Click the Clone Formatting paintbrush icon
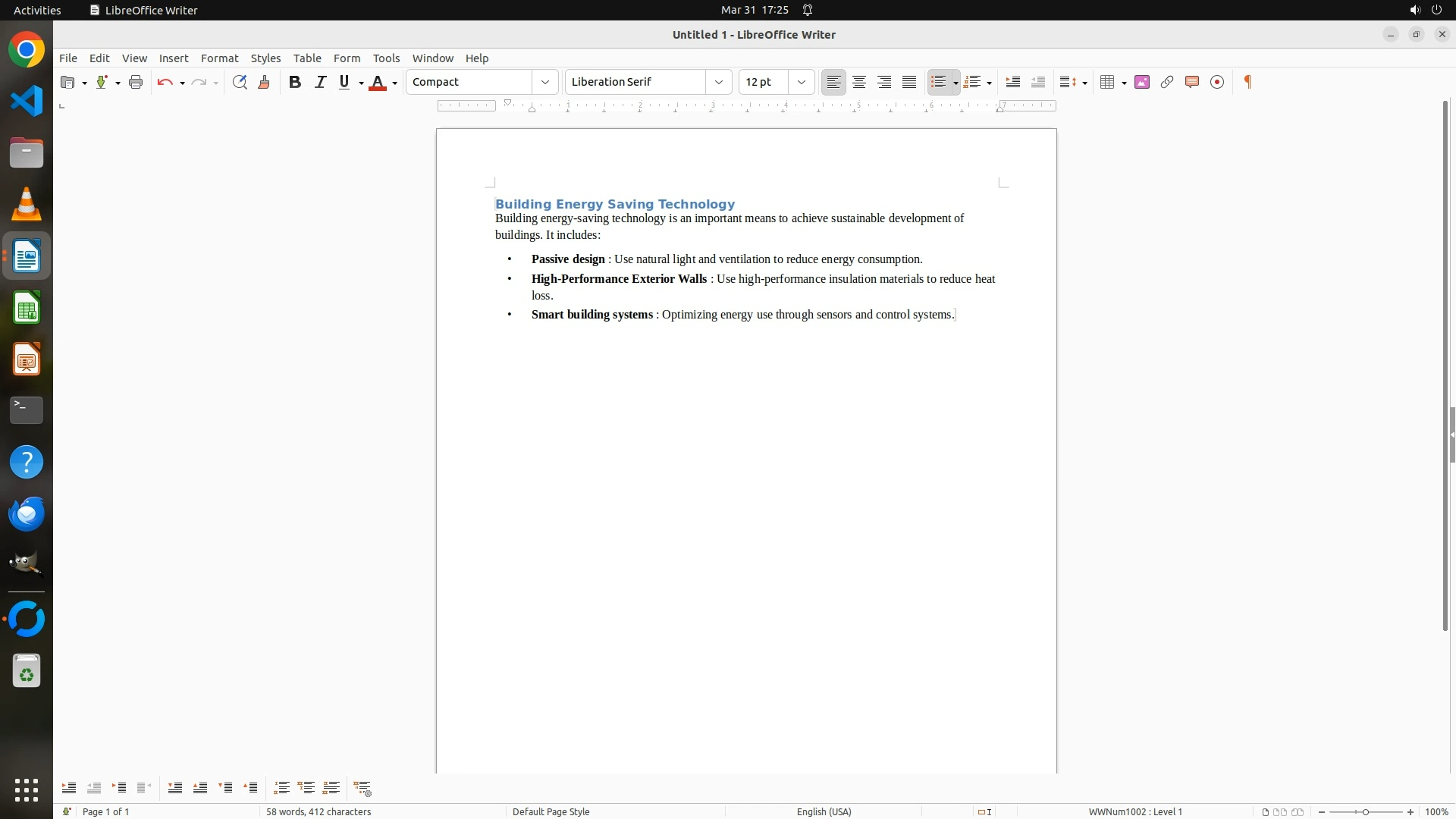Image resolution: width=1456 pixels, height=819 pixels. pos(264,82)
